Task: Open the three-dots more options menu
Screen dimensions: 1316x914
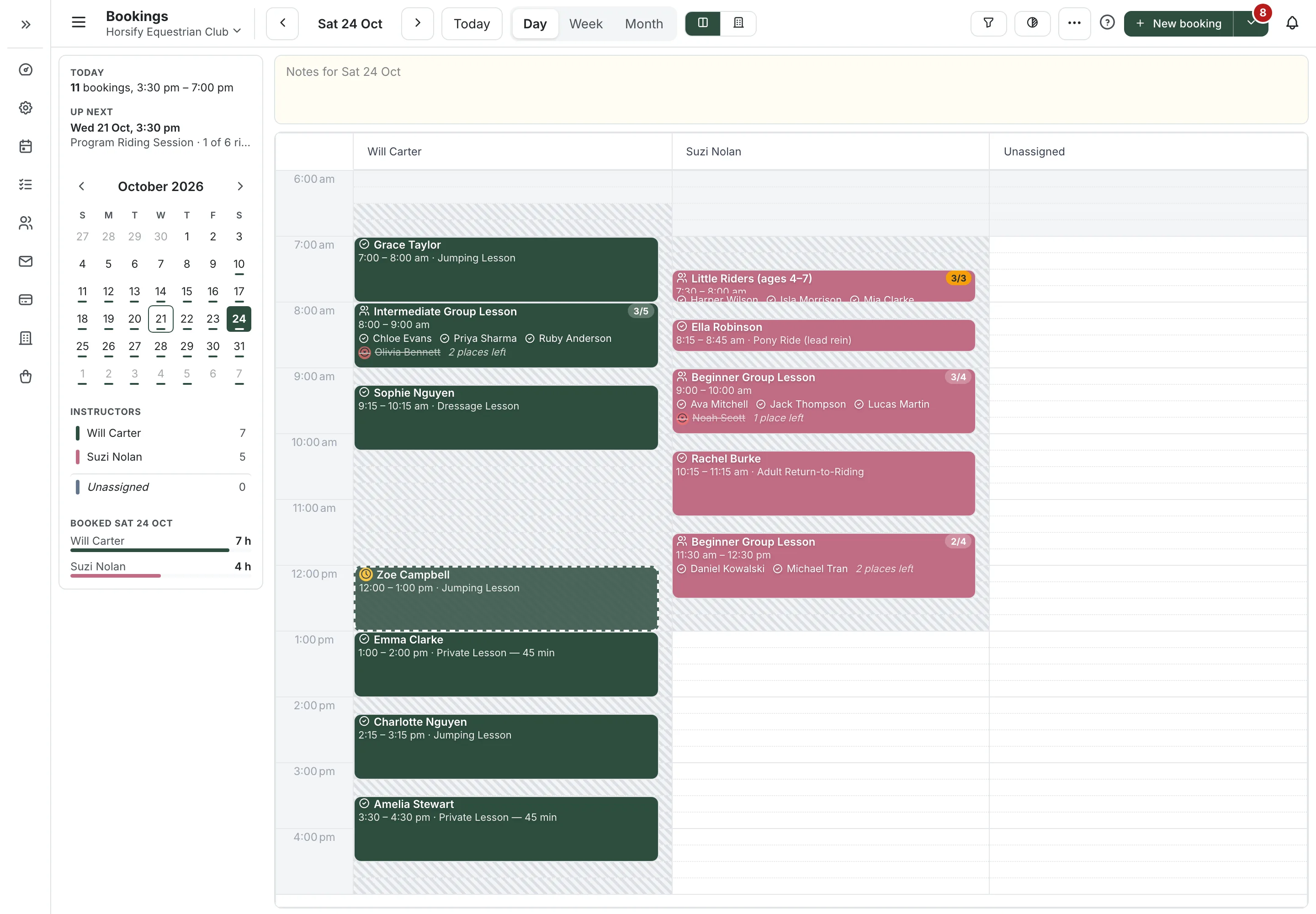Action: coord(1074,23)
